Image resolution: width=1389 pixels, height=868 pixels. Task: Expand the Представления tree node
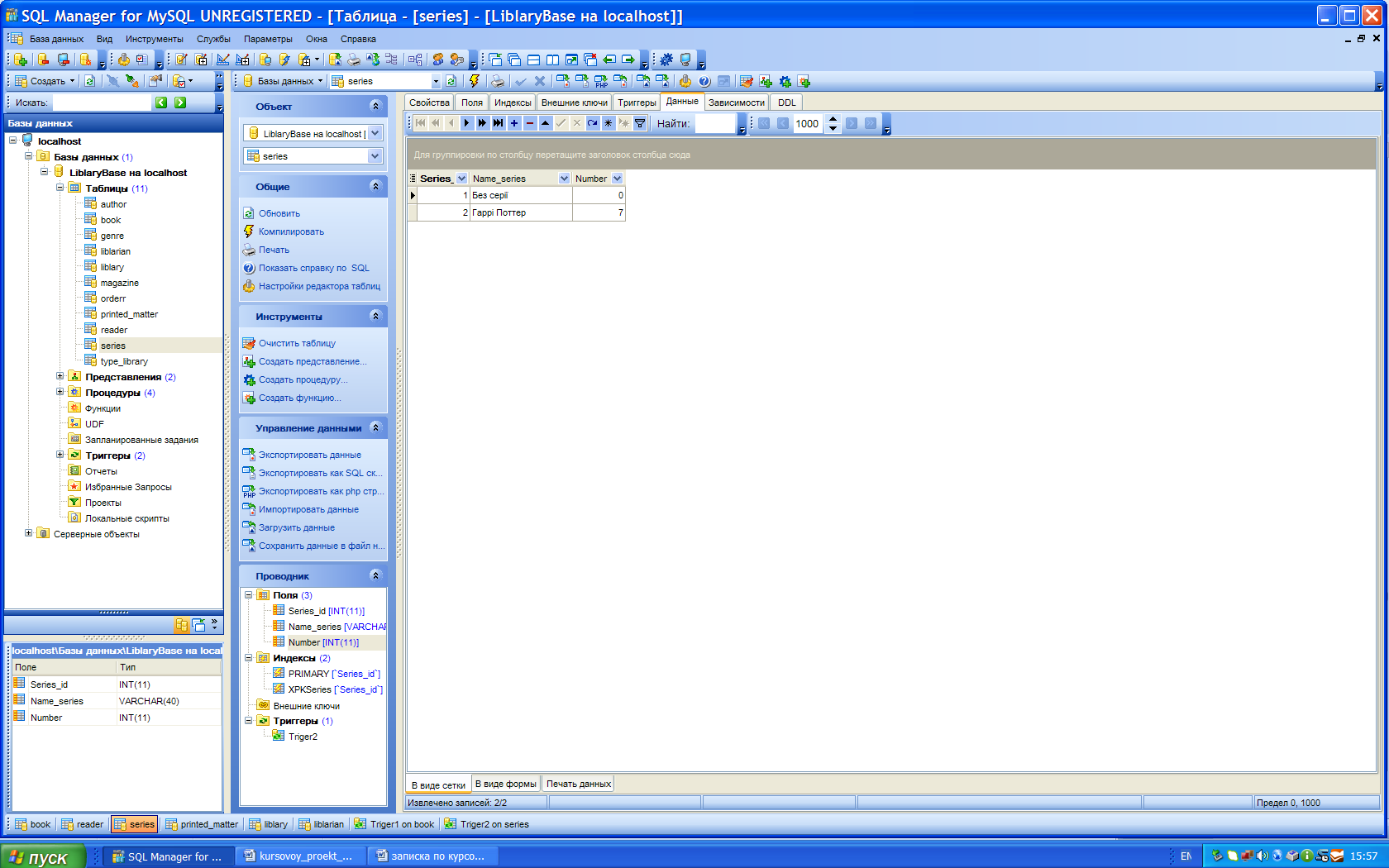coord(60,376)
